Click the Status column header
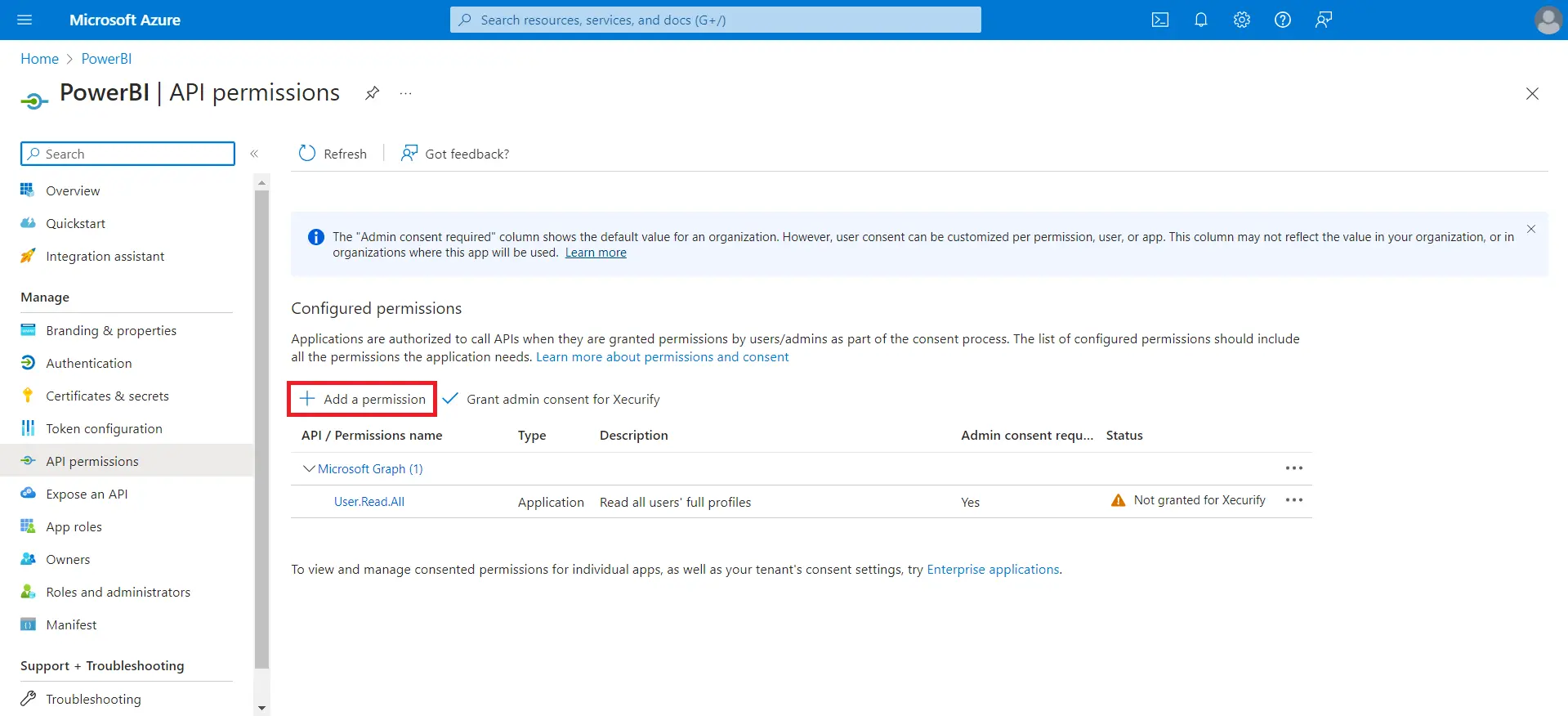Screen dimensions: 1568x716 [1124, 436]
